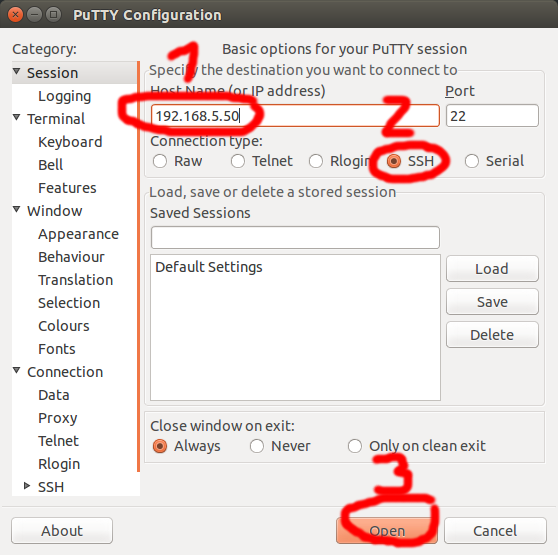Expand the SSH category triangle
The width and height of the screenshot is (558, 555).
(x=27, y=485)
